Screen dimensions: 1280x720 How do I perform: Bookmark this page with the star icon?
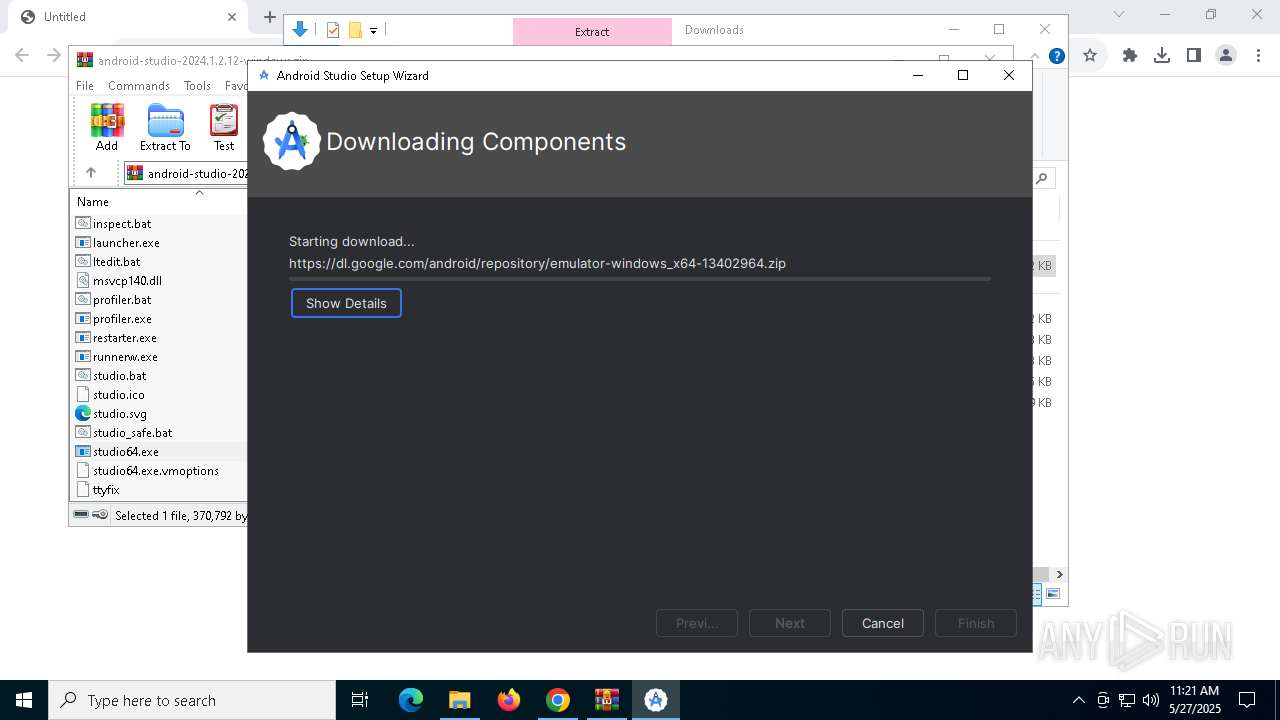point(1090,56)
